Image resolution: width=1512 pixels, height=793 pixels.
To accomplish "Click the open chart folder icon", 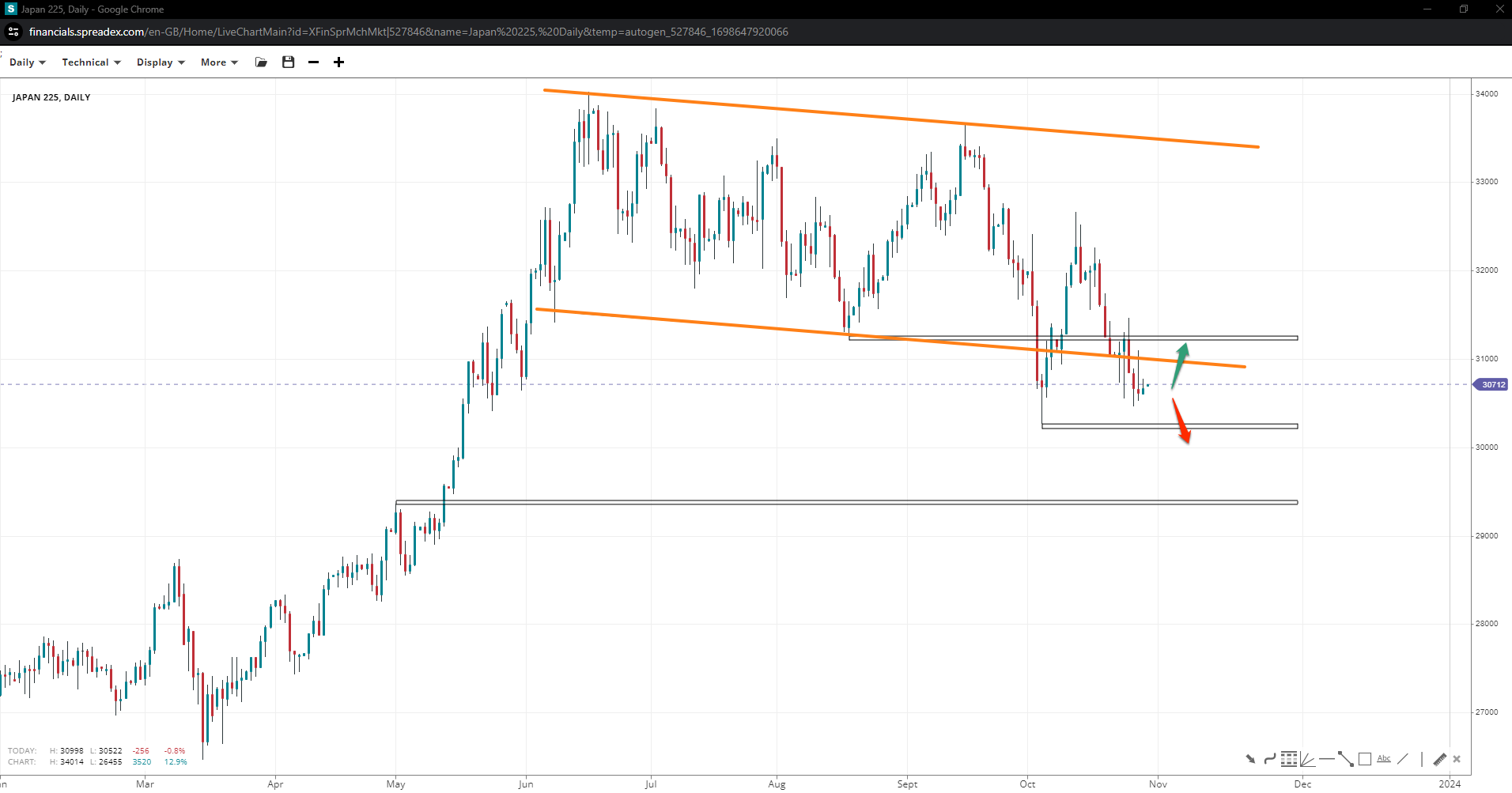I will pyautogui.click(x=261, y=62).
